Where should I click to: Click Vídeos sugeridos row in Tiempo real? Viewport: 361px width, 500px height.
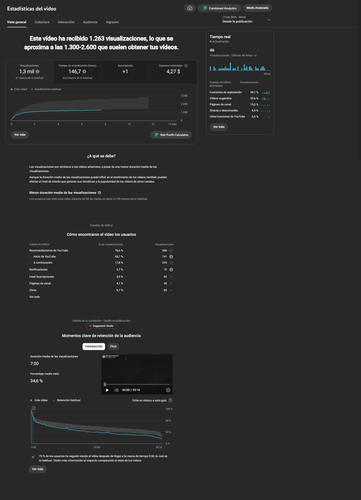[240, 98]
